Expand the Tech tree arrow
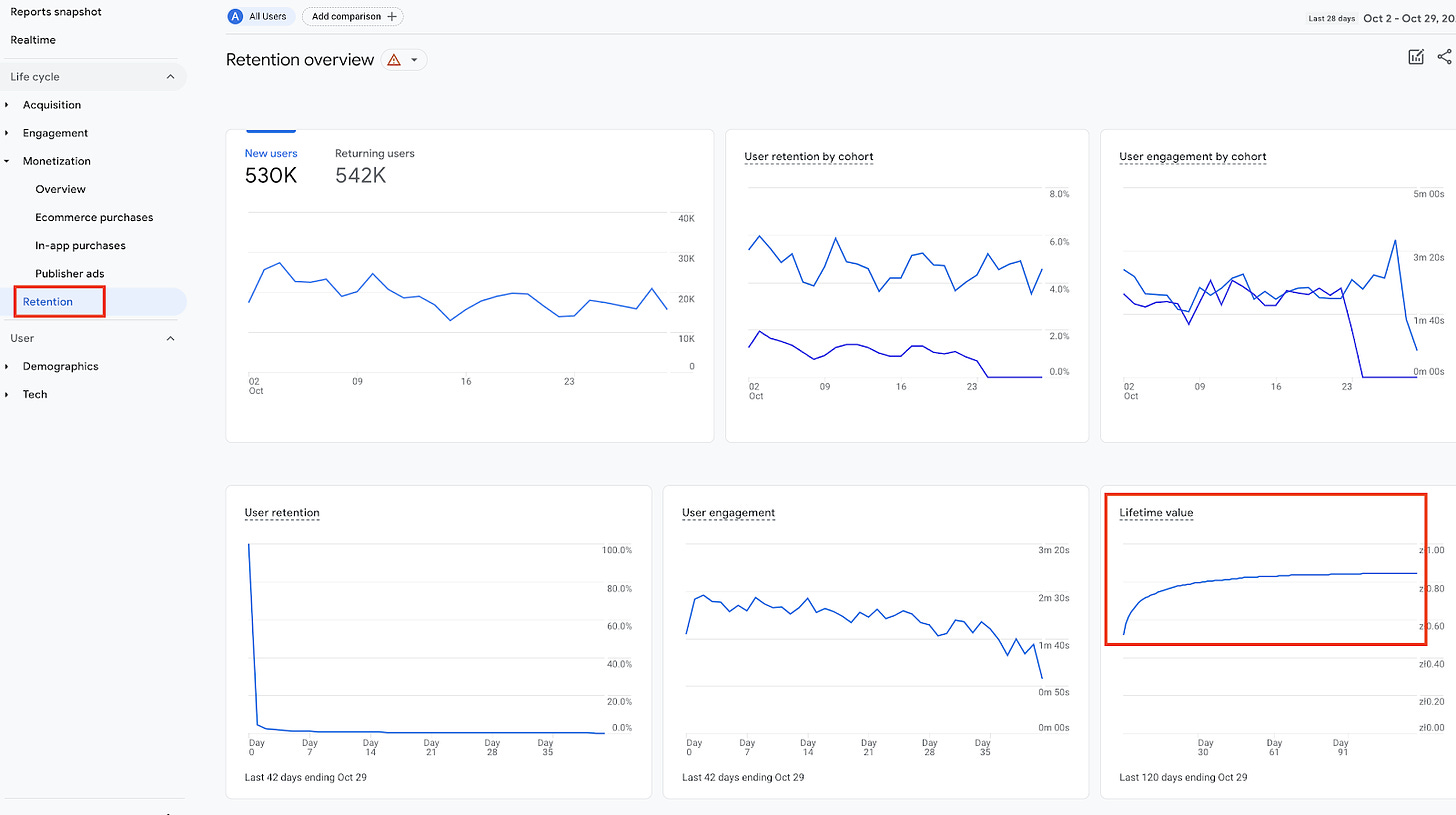Viewport: 1456px width, 815px height. click(x=7, y=394)
